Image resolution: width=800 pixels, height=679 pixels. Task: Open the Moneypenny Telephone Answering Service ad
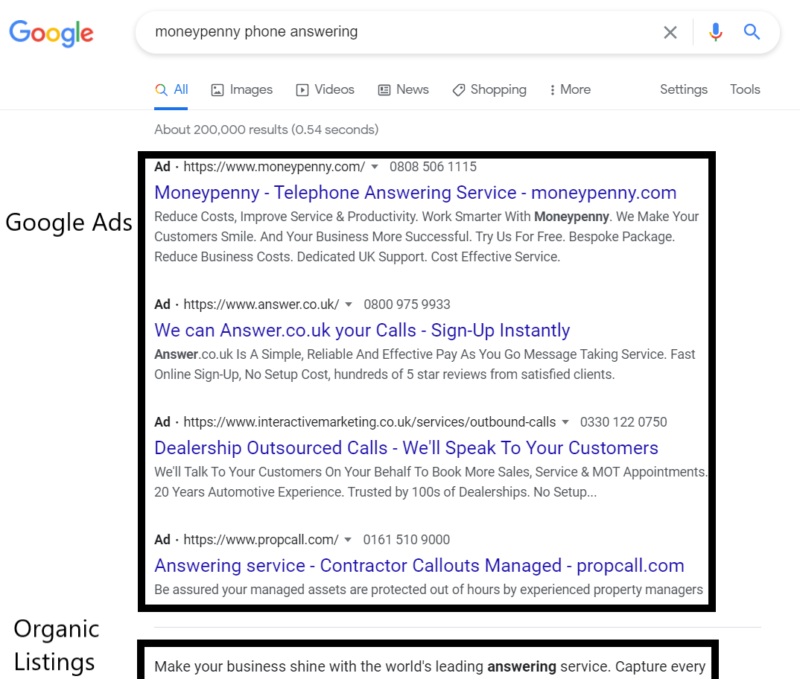click(415, 193)
